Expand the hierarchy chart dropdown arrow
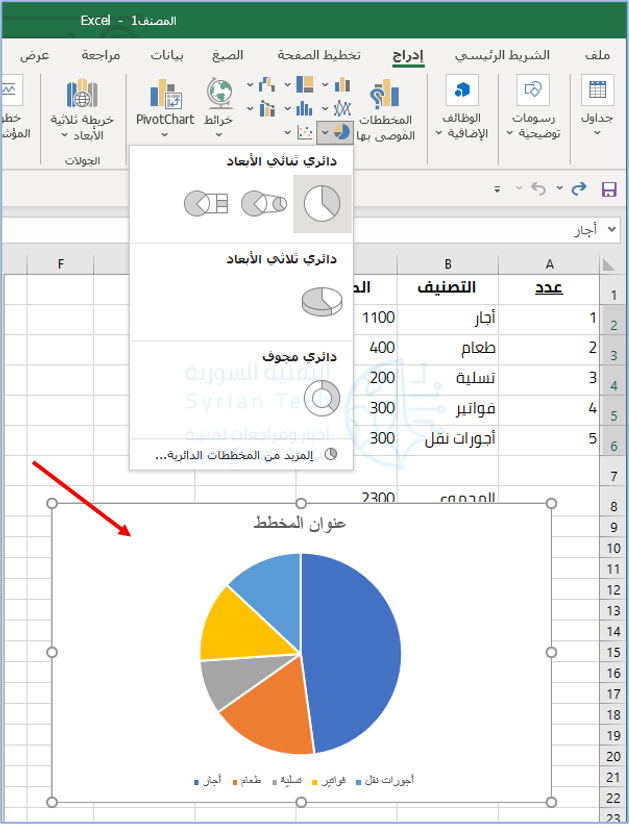 coord(287,85)
